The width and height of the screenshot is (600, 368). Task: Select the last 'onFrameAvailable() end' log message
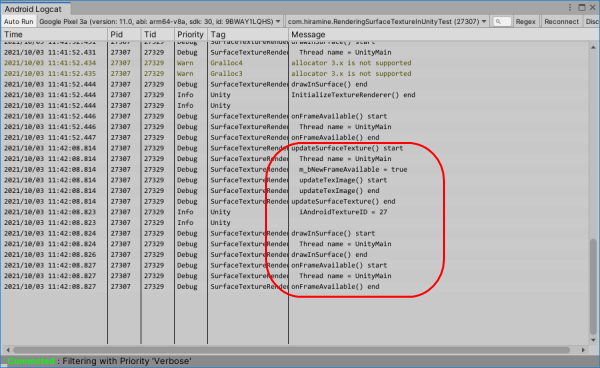coord(335,287)
